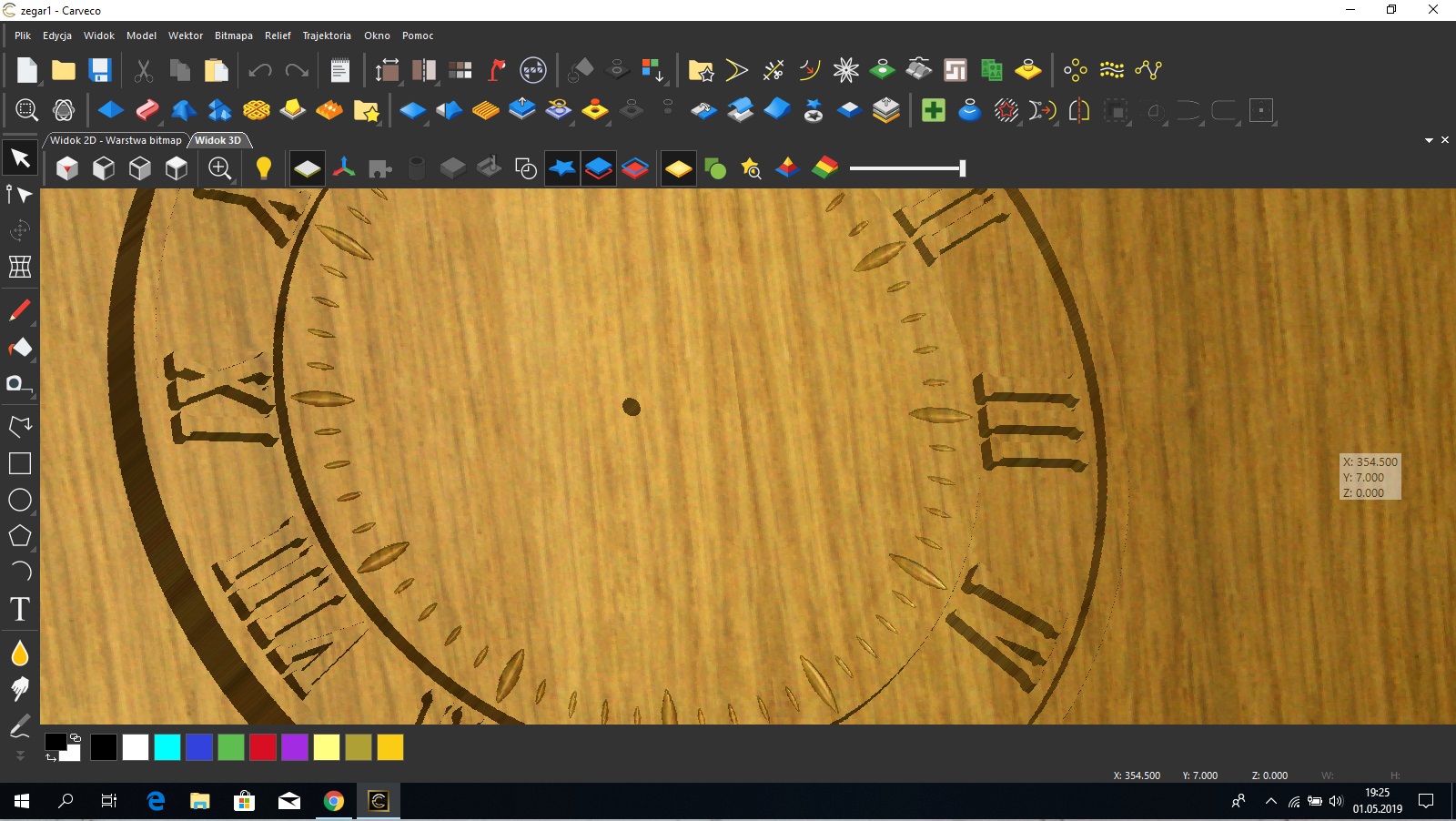Click the yellow node-editing polyline icon
This screenshot has width=1456, height=821.
pos(1148,70)
